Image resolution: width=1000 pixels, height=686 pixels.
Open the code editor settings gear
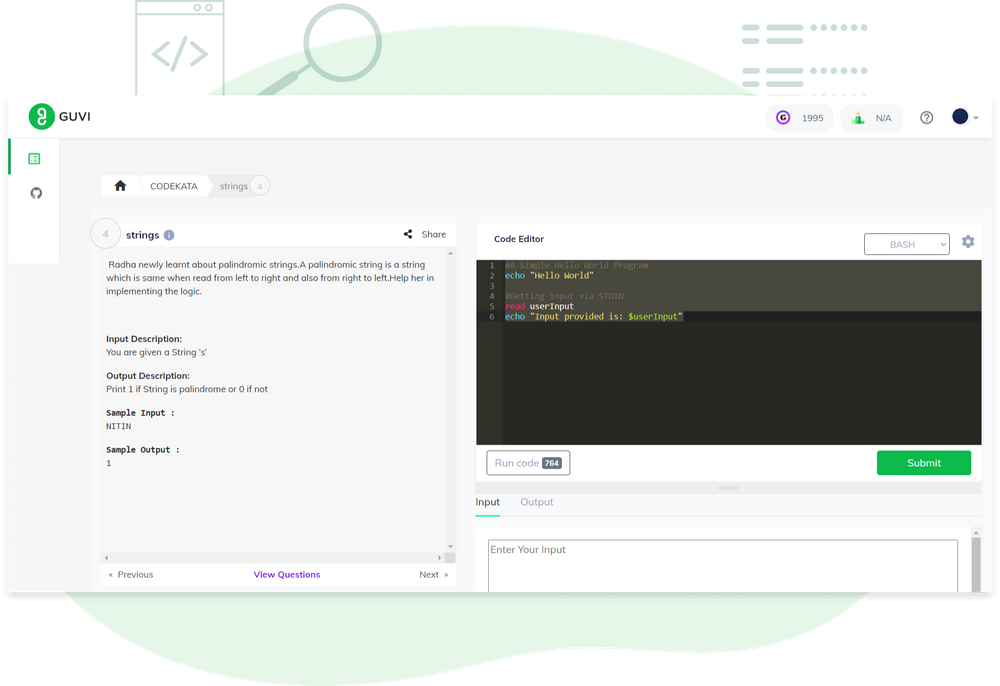click(967, 242)
